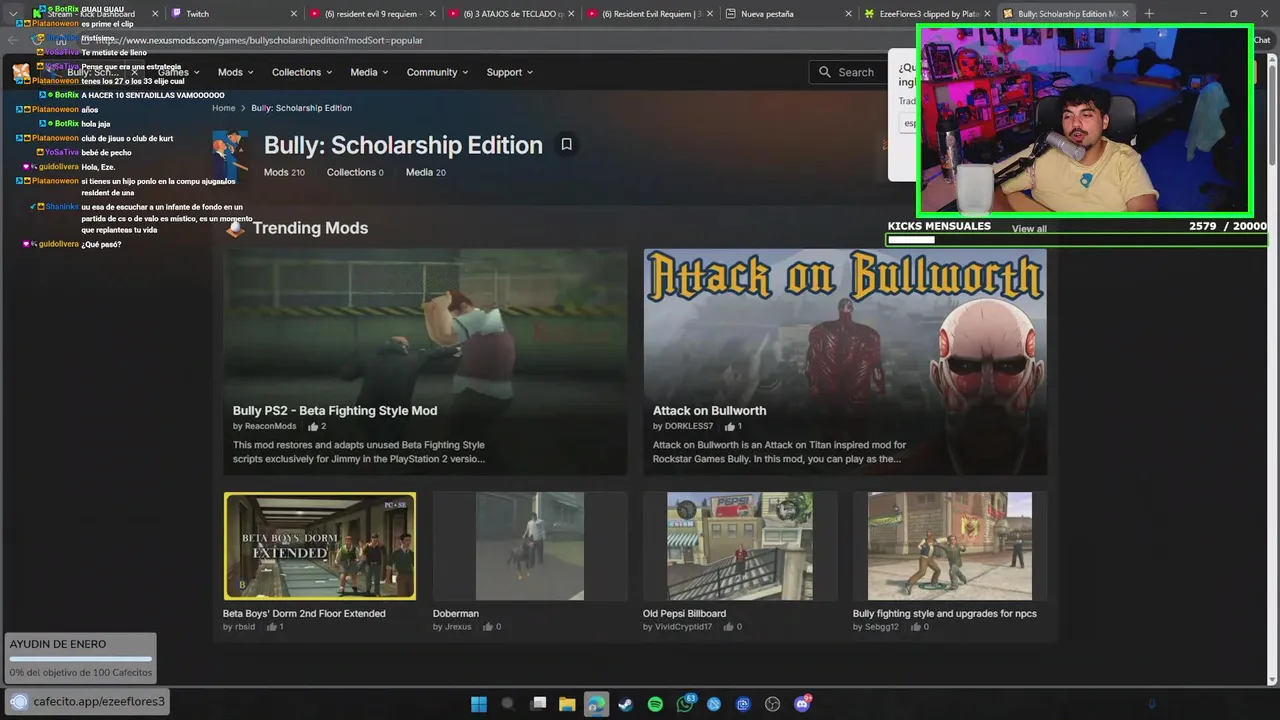
Task: Click the Old Pepsi Billboard title
Action: 684,613
